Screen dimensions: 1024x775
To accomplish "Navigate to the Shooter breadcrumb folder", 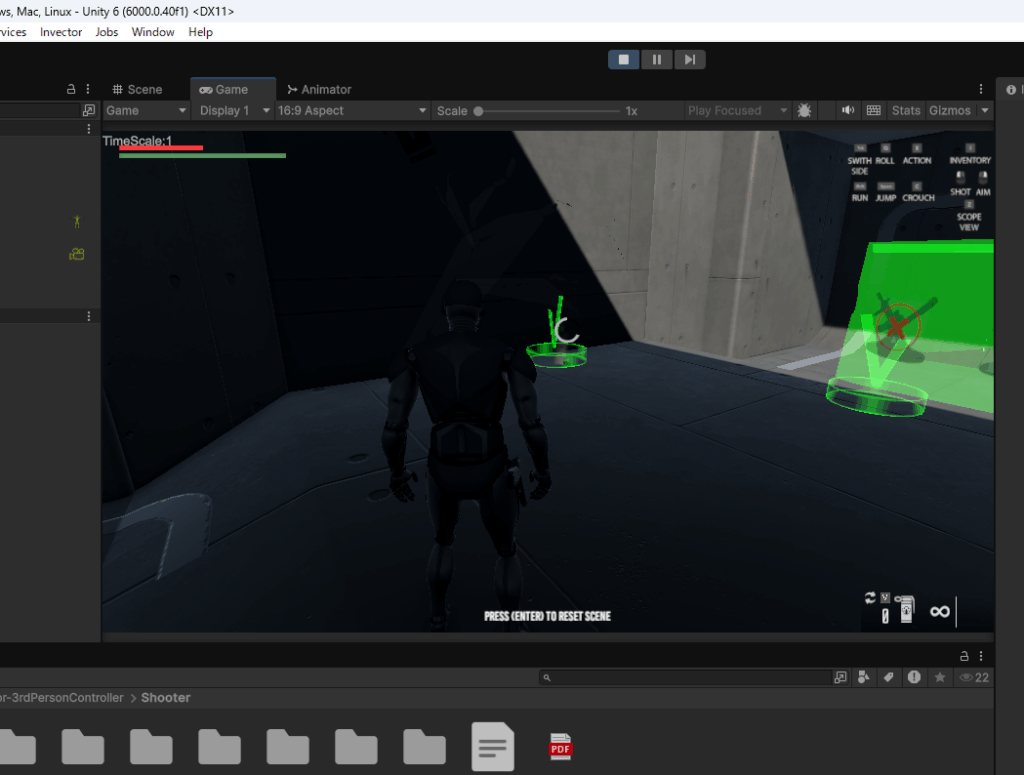I will click(165, 698).
